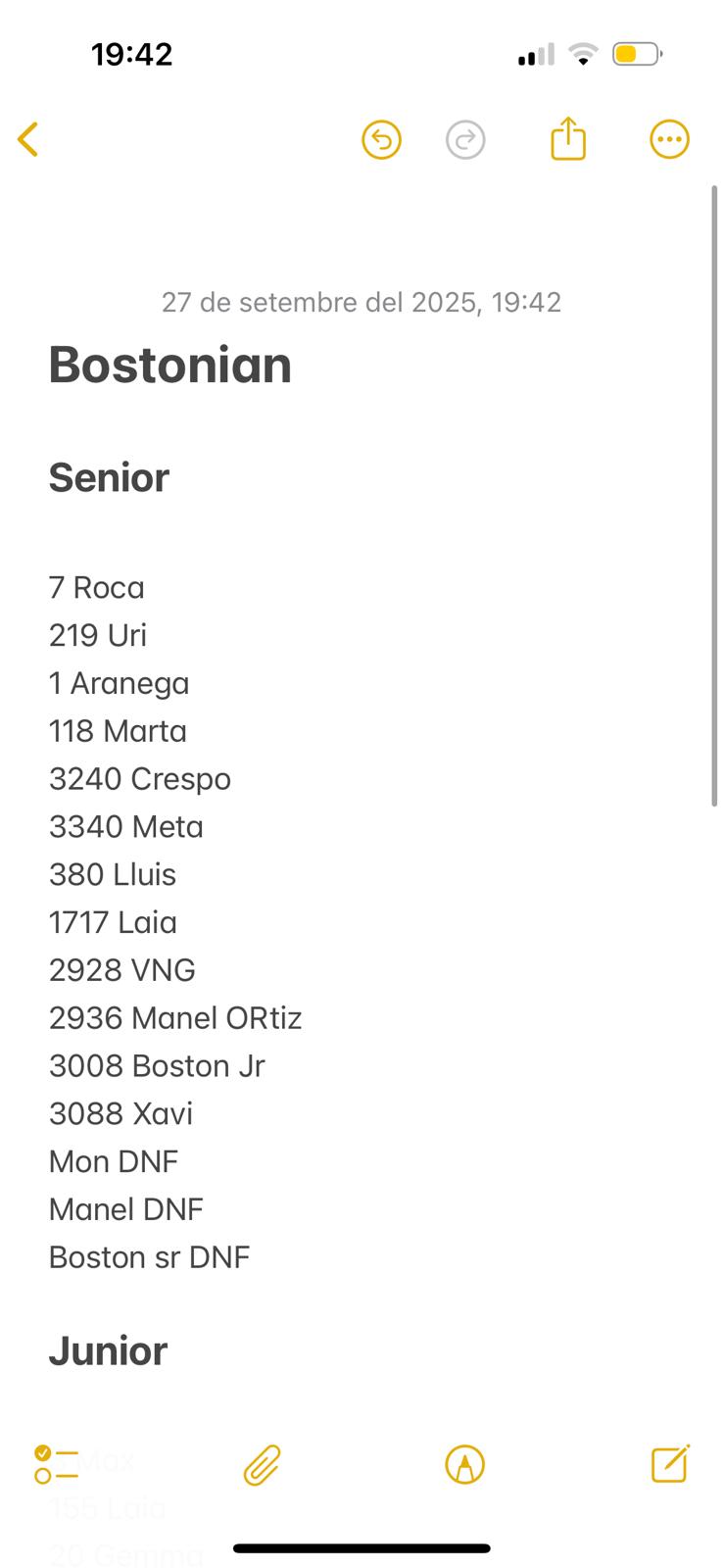Open the more options ellipsis menu

coord(669,140)
